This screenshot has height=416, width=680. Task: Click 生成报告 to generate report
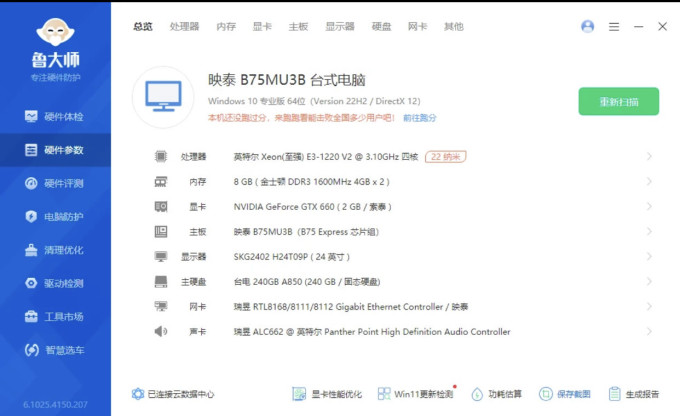(x=634, y=394)
